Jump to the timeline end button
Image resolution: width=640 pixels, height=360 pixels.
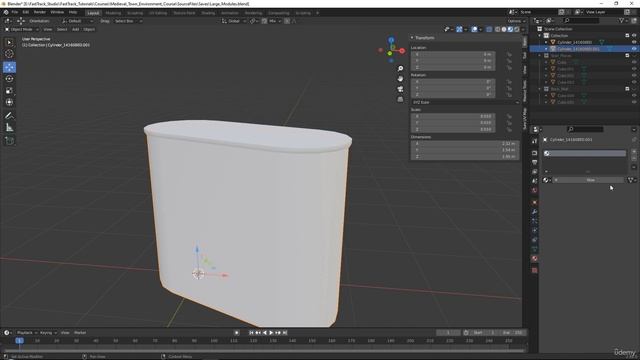pos(285,333)
